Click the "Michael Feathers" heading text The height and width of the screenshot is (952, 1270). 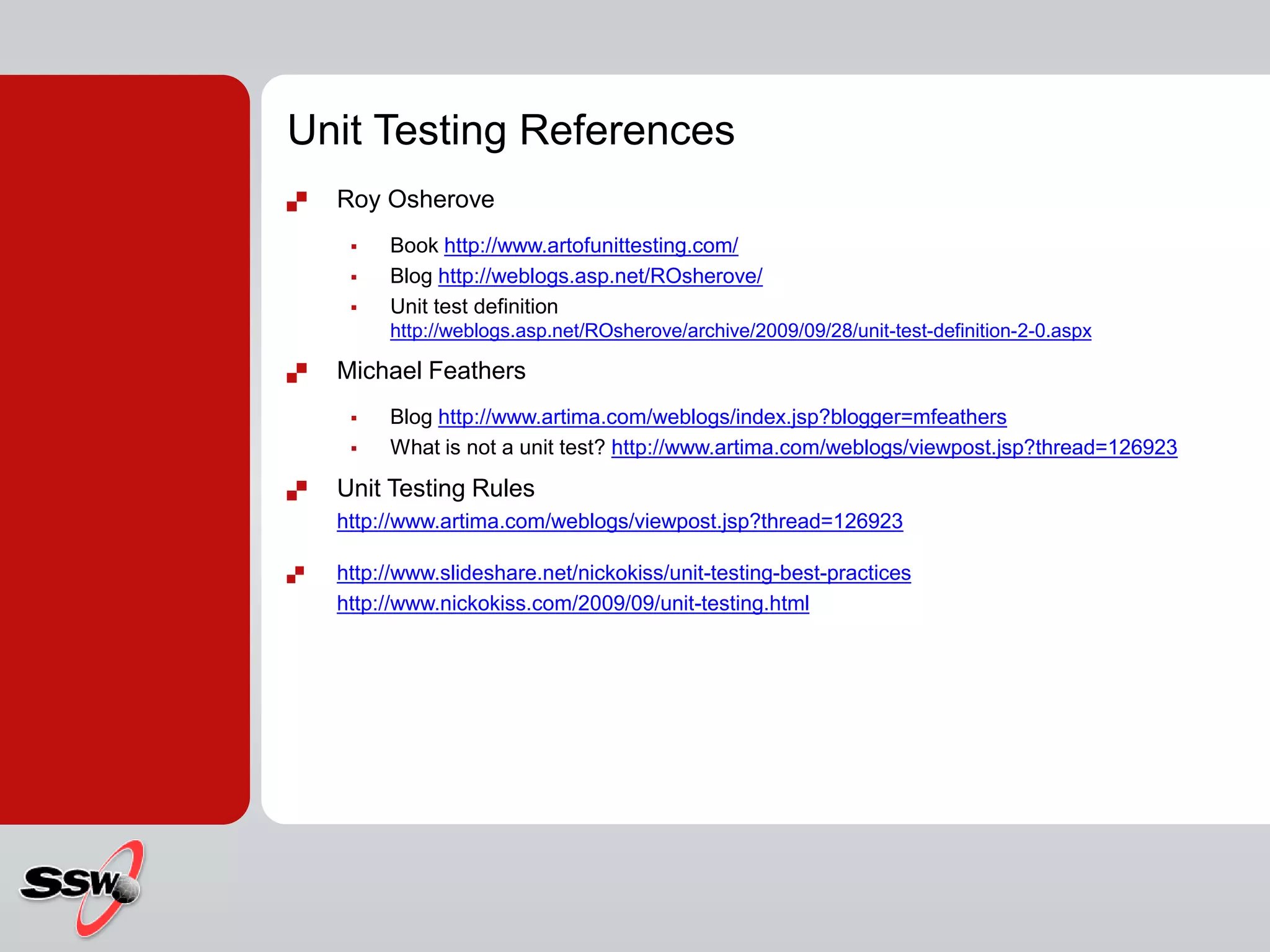click(x=430, y=371)
